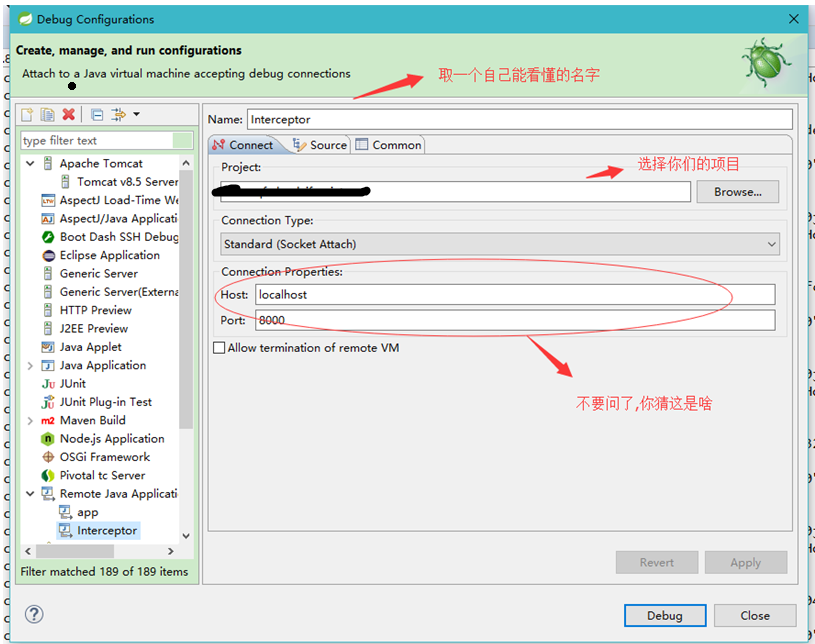Open the filter options dropdown arrow
815x644 pixels.
pyautogui.click(x=136, y=114)
